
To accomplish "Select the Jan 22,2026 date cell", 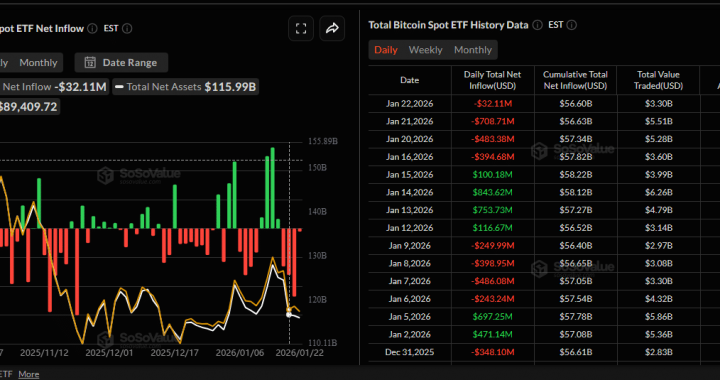I will (410, 104).
